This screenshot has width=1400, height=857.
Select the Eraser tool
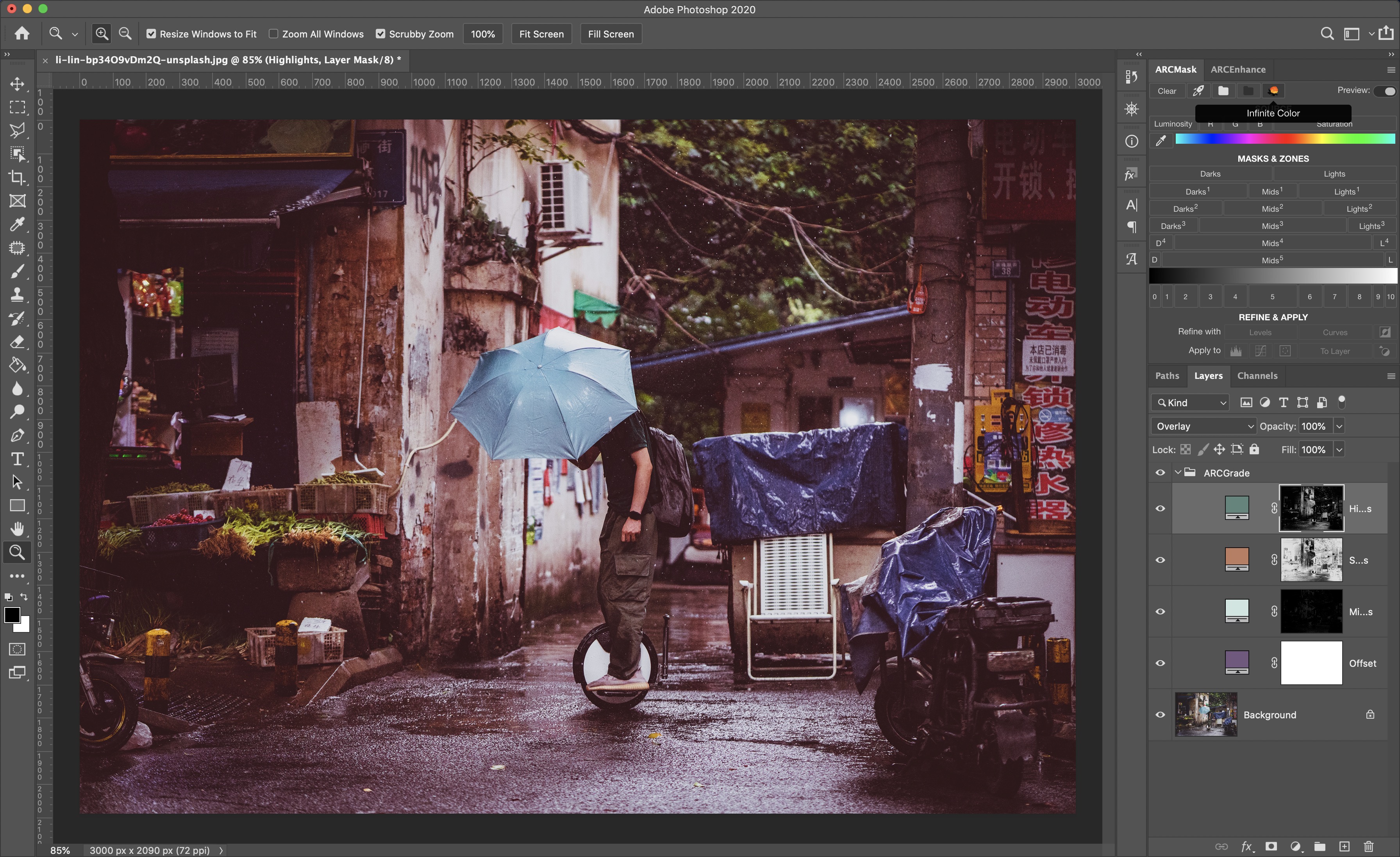[x=17, y=341]
